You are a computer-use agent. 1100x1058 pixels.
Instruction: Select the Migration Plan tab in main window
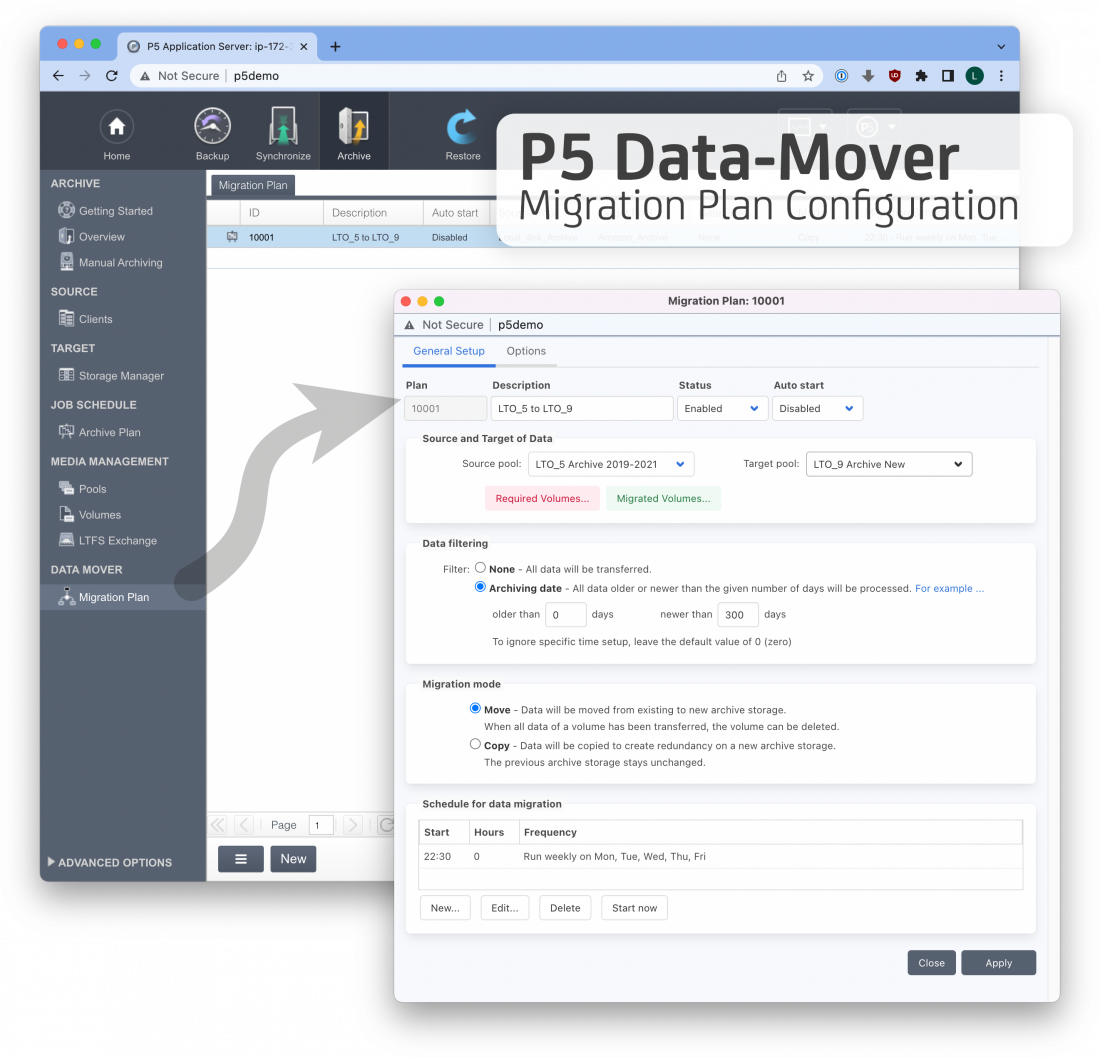click(253, 185)
